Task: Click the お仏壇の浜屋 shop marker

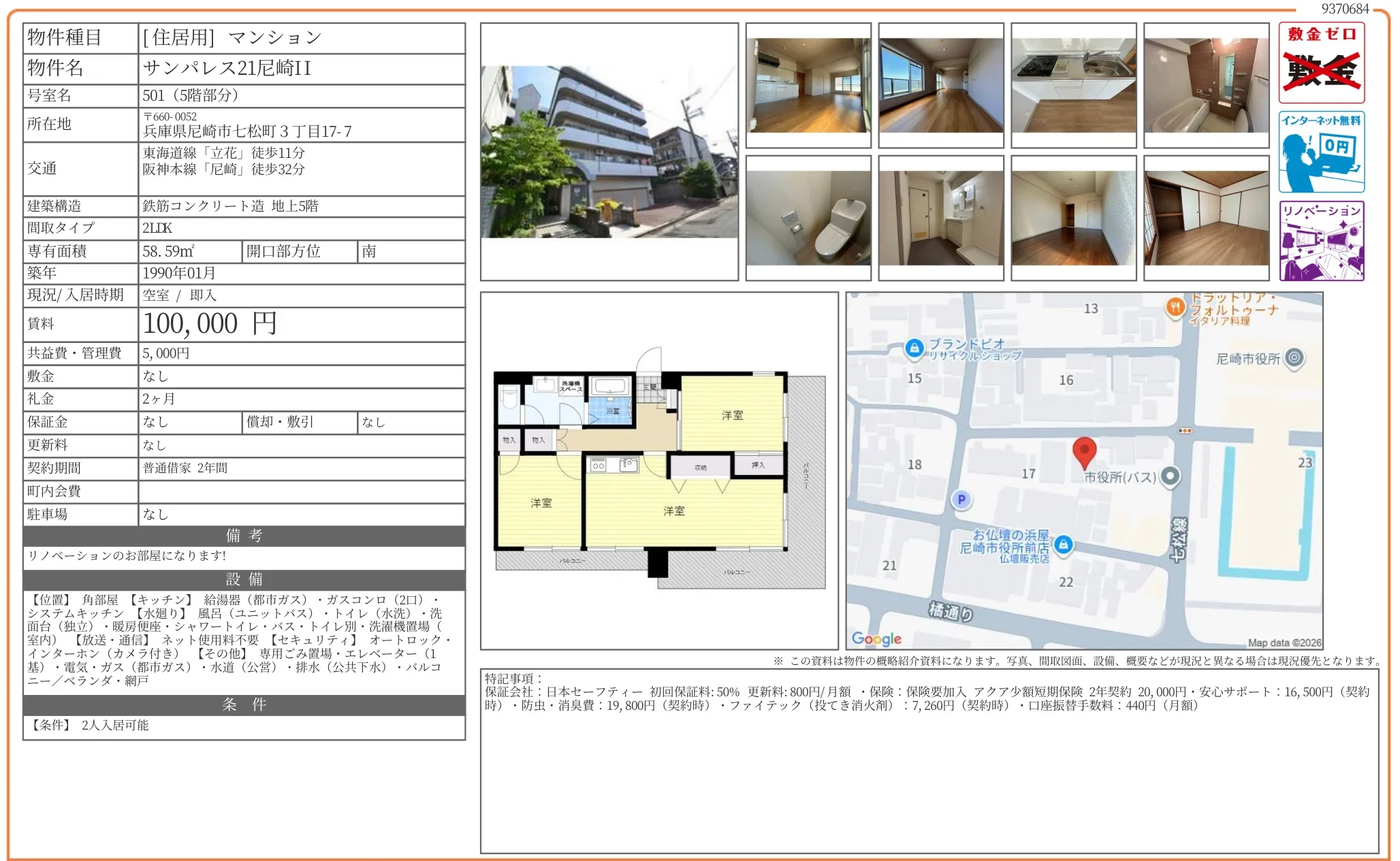Action: pos(1063,544)
